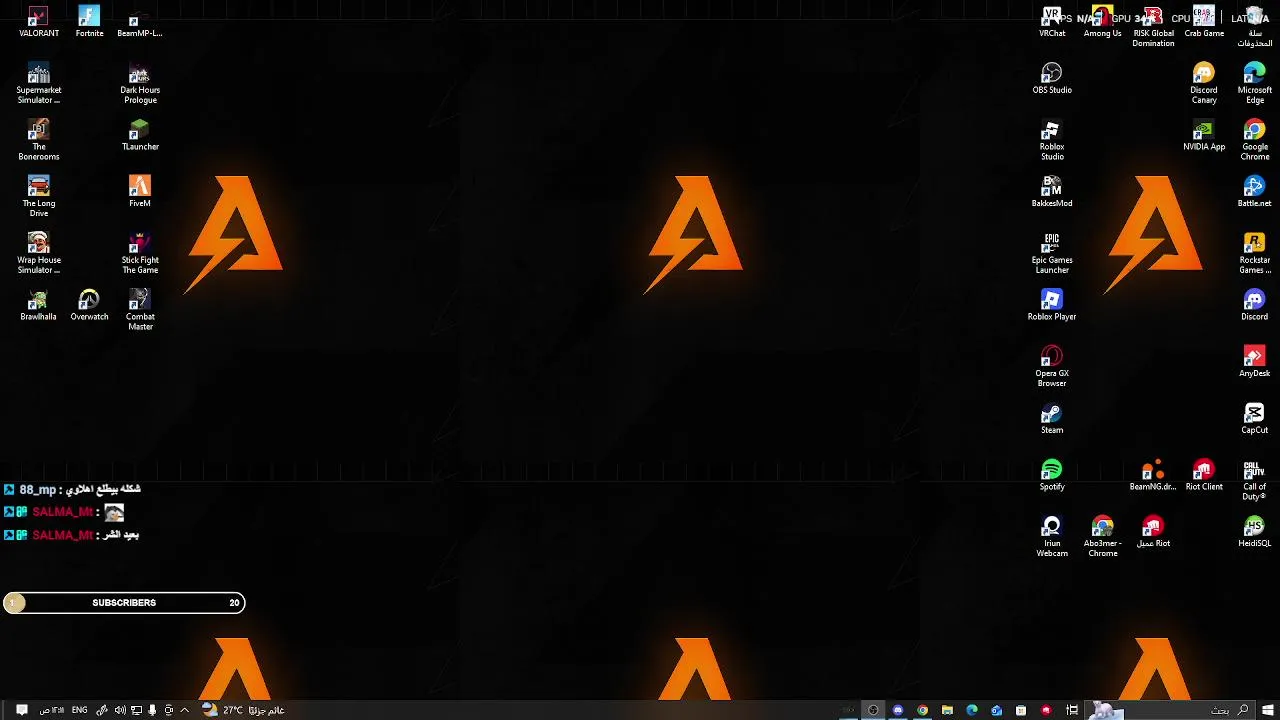Open the OBS Studio desktop icon
This screenshot has height=720, width=1280.
(x=1052, y=79)
